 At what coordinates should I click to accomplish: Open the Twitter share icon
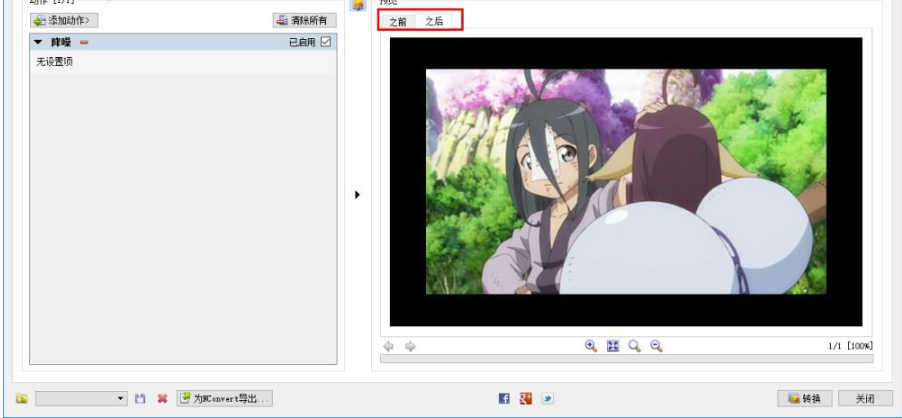[548, 398]
